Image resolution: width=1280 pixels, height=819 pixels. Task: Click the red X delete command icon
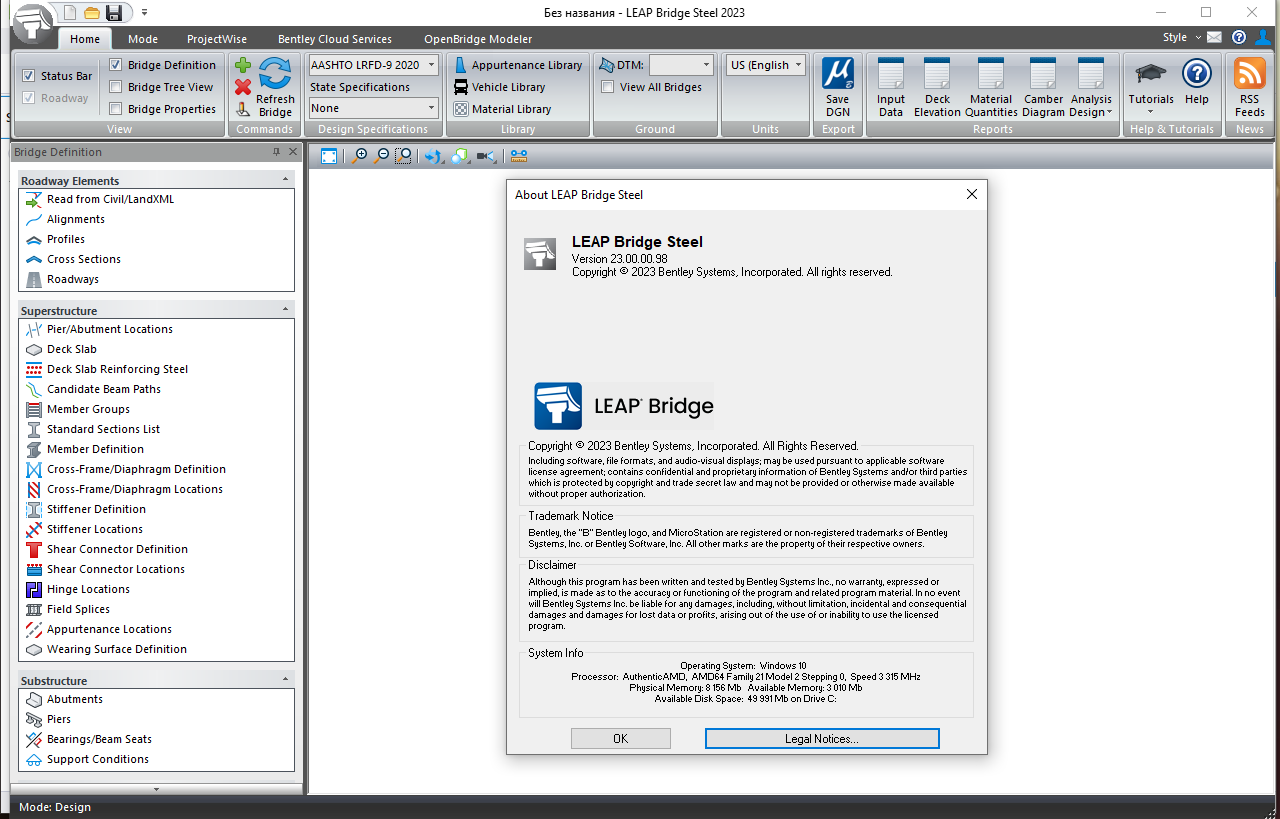[243, 87]
